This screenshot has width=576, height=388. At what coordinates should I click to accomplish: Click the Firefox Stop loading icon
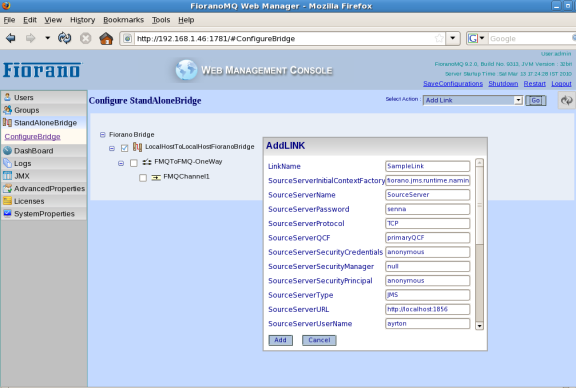pyautogui.click(x=86, y=38)
